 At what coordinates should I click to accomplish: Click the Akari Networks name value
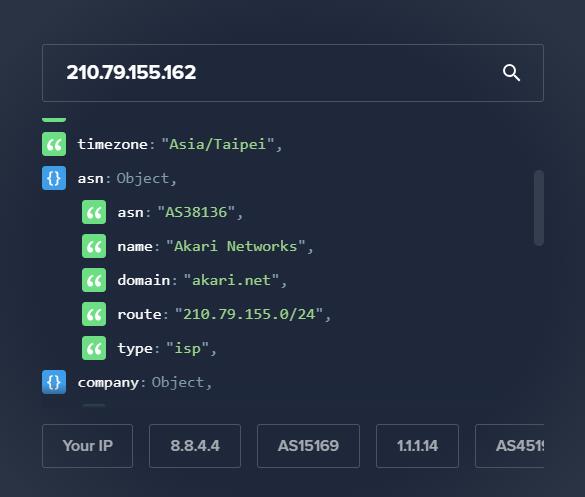point(236,246)
